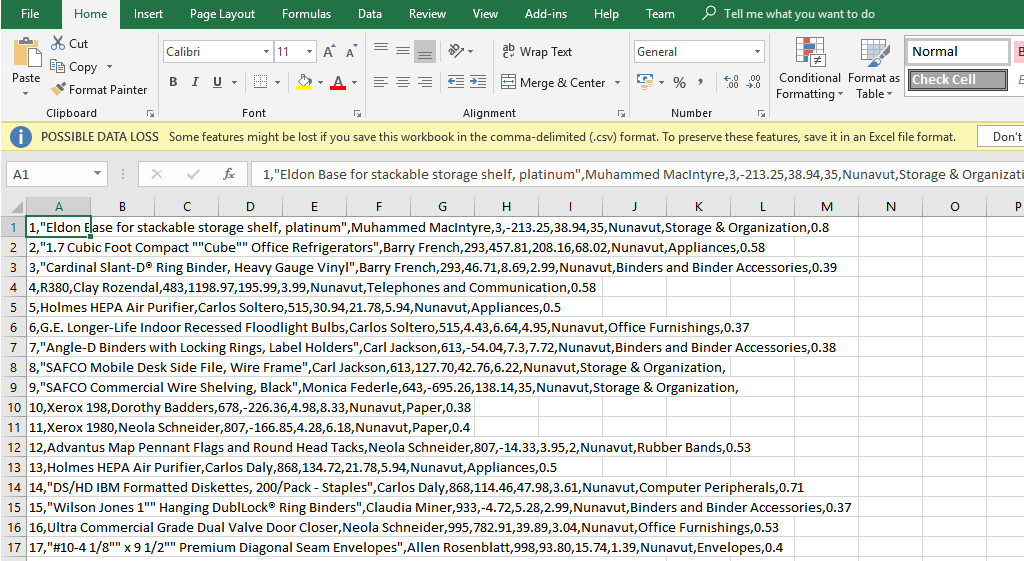Activate the Format Painter brush
The width and height of the screenshot is (1024, 561).
pyautogui.click(x=60, y=90)
